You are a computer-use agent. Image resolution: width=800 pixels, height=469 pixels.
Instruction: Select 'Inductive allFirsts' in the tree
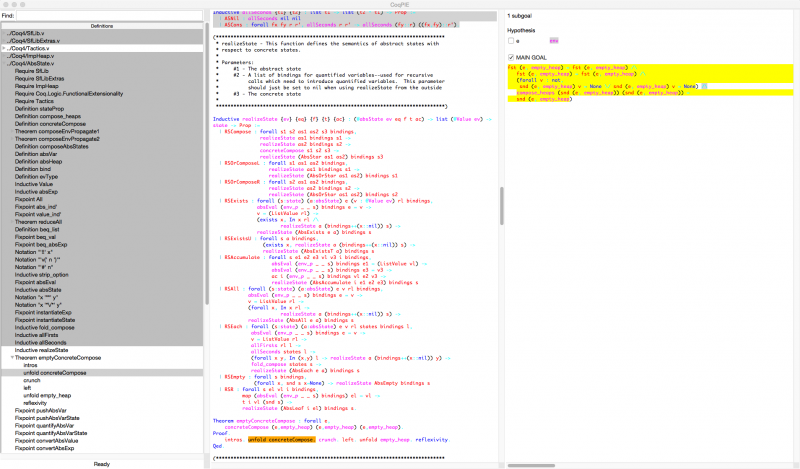[36, 335]
